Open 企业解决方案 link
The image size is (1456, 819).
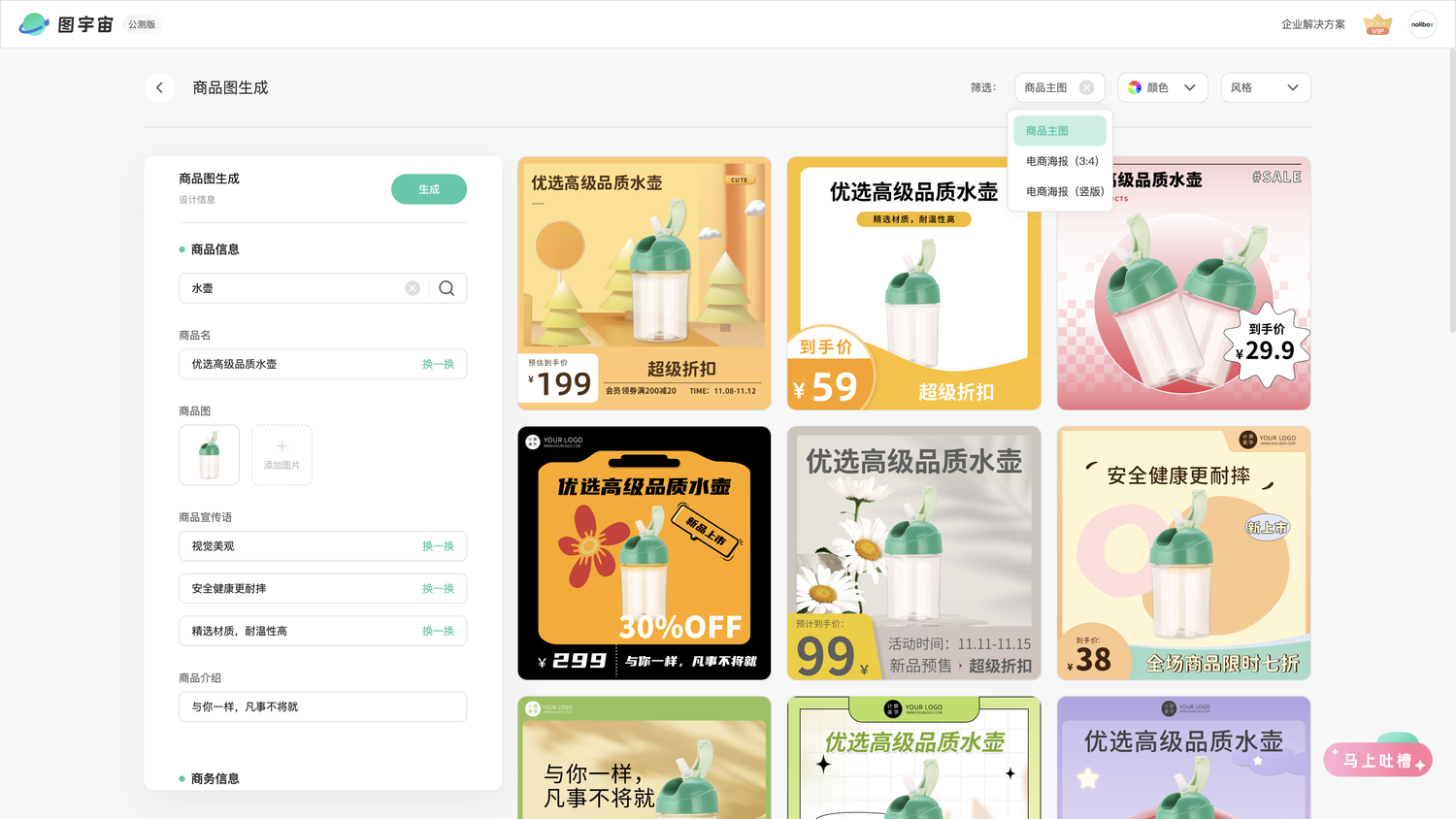pyautogui.click(x=1312, y=24)
